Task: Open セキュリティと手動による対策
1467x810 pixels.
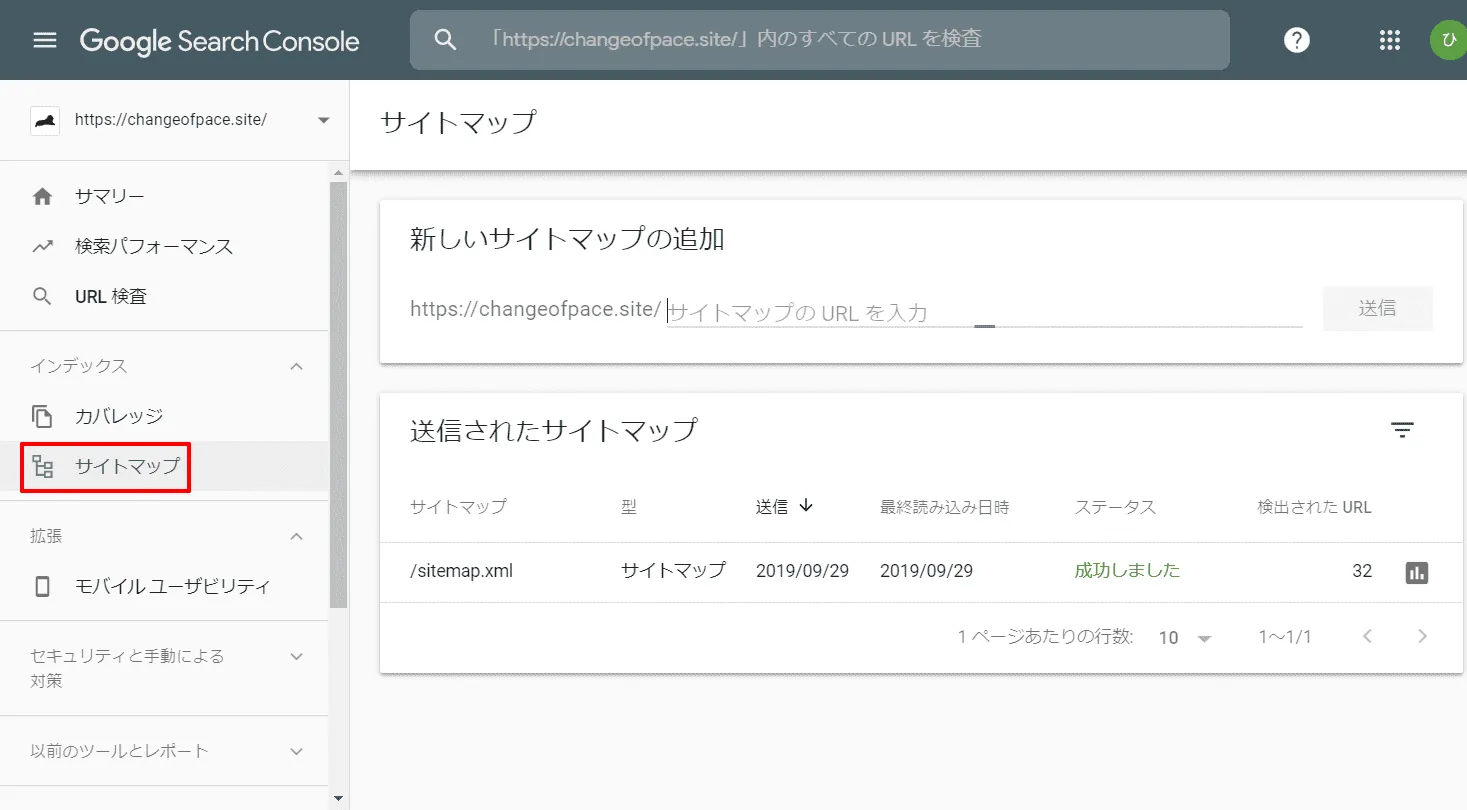Action: [296, 657]
